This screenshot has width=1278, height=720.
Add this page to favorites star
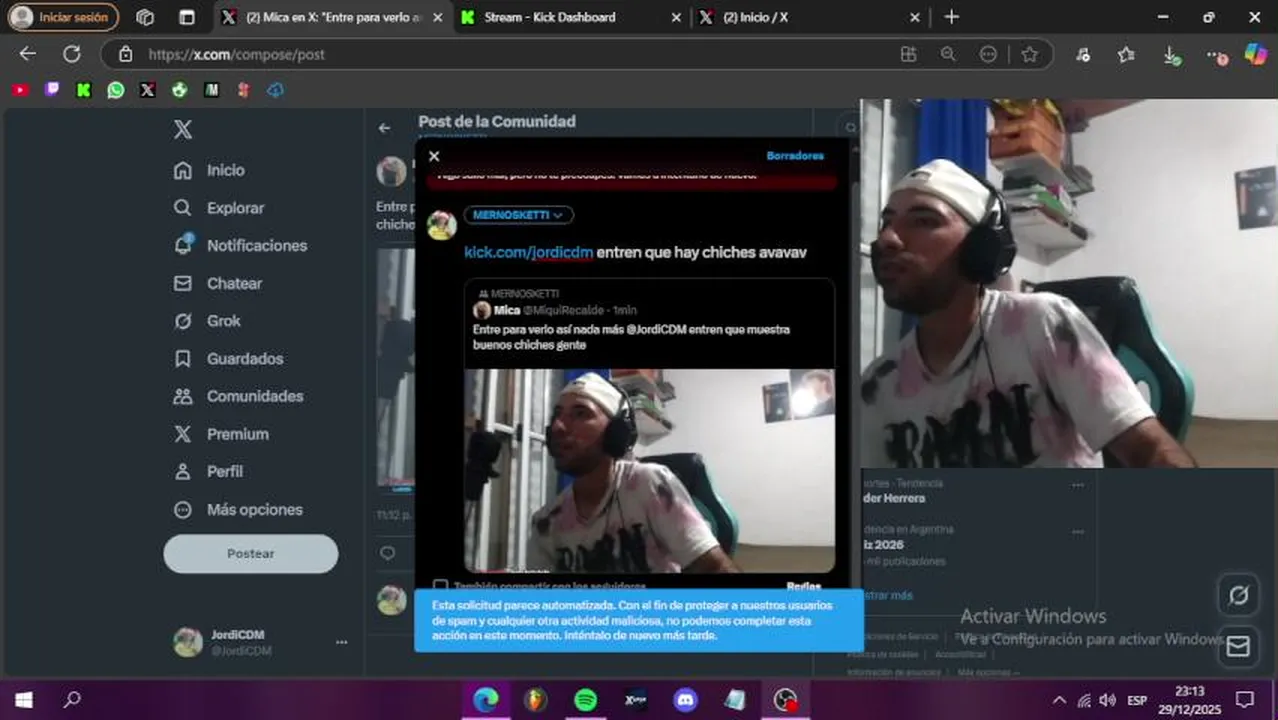click(x=1029, y=54)
